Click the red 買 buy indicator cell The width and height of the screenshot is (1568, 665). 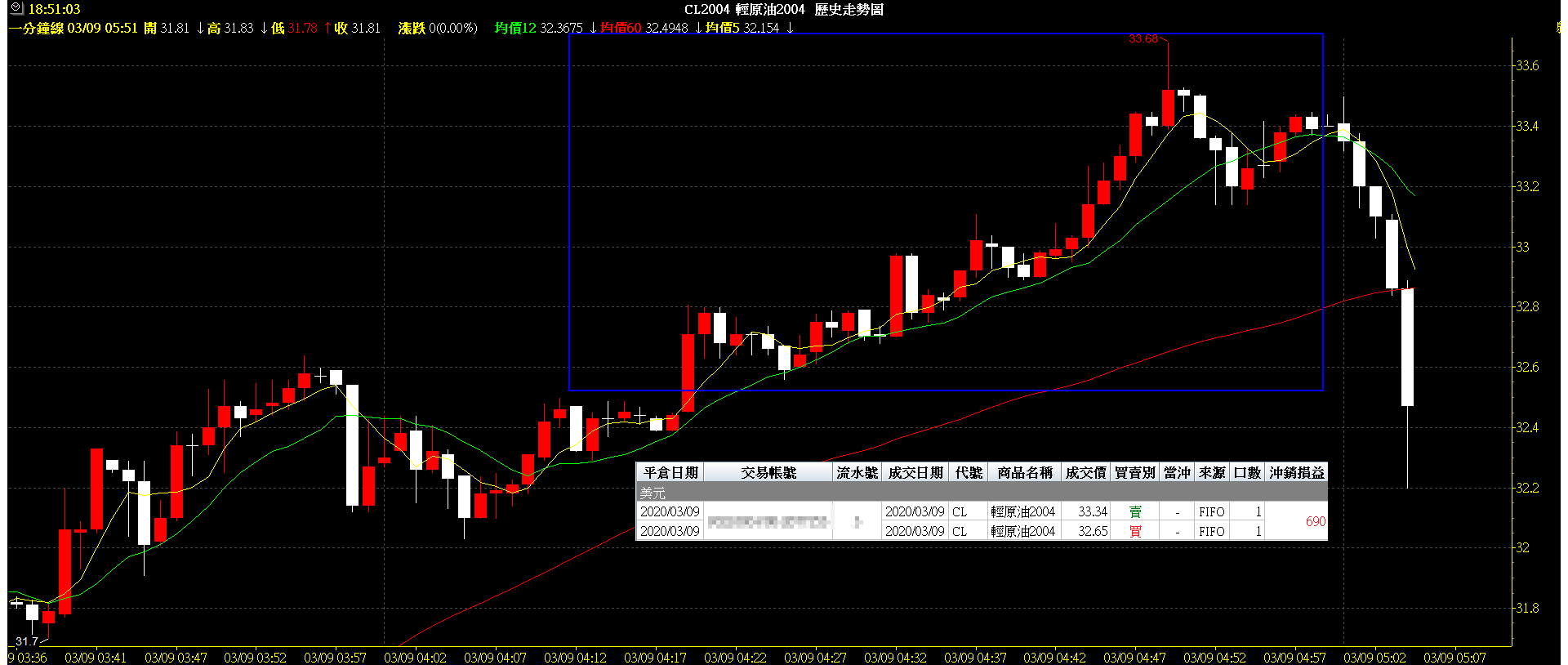click(x=1135, y=531)
